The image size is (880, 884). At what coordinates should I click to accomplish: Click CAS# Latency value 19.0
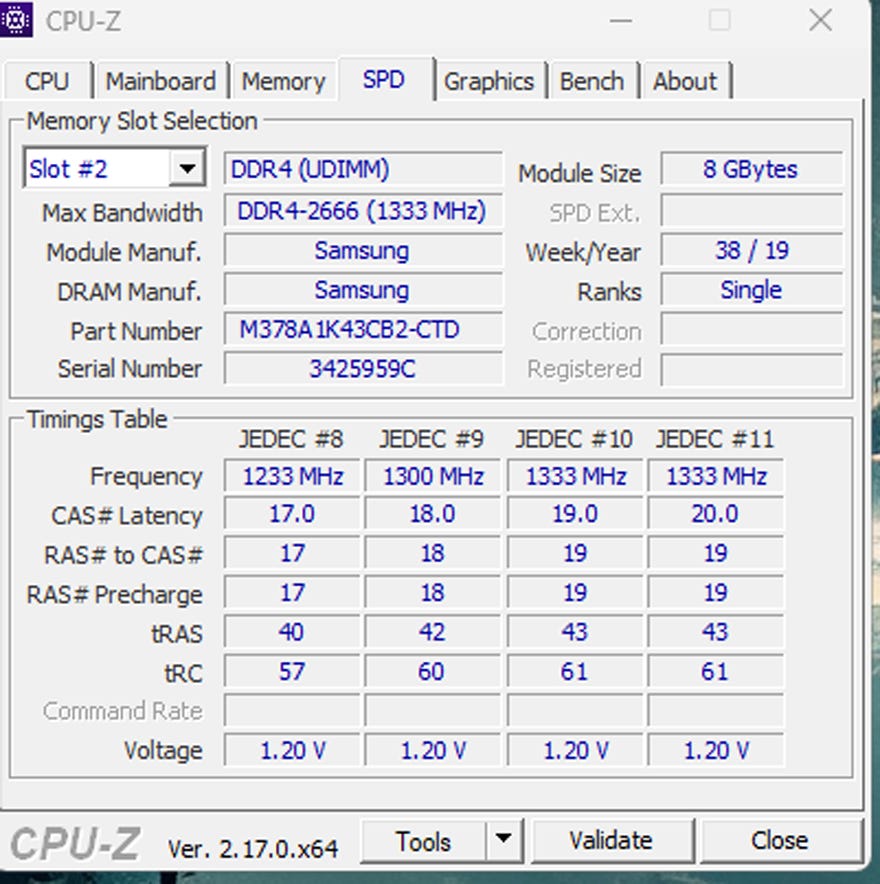point(575,514)
